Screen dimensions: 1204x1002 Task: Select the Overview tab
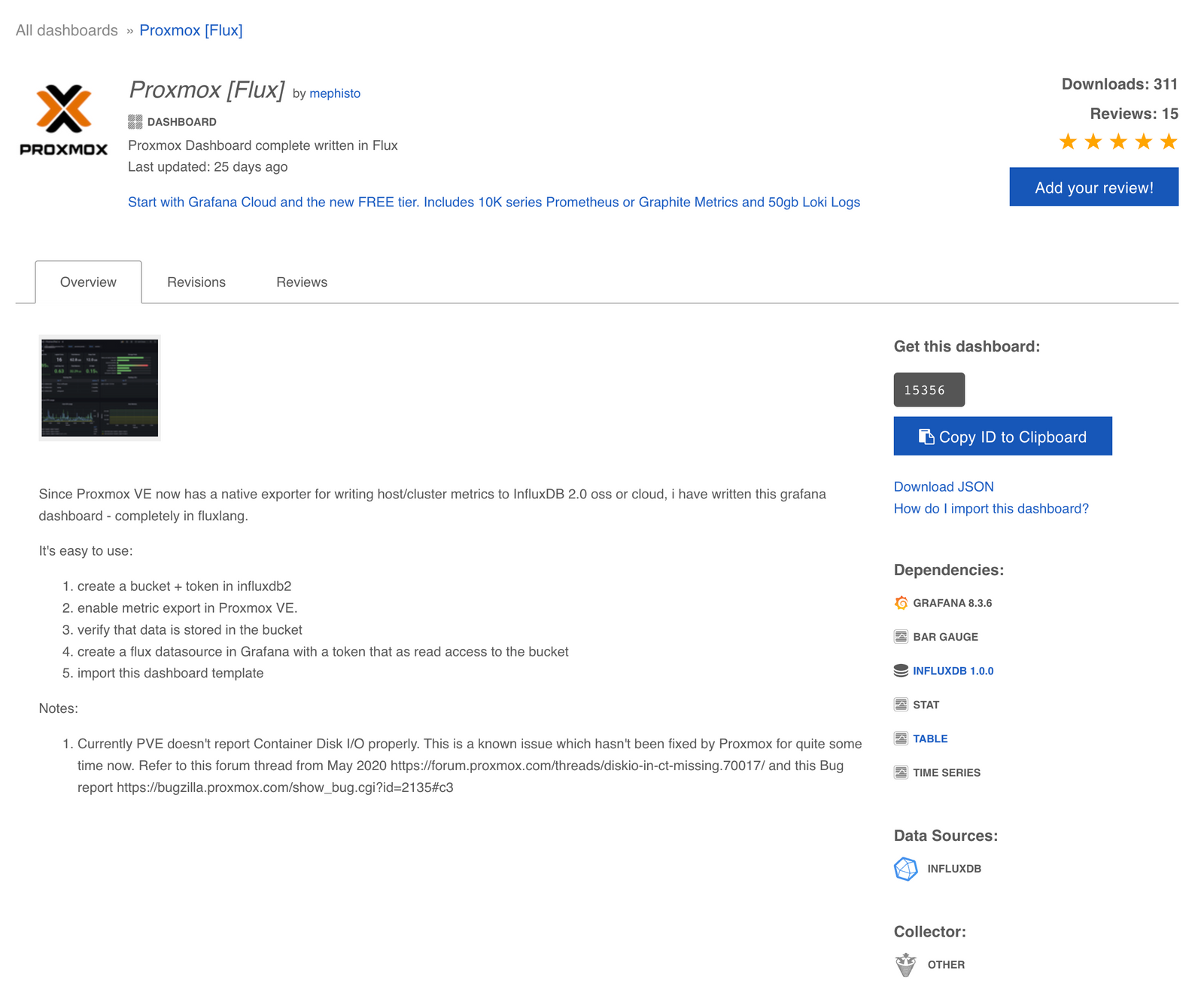pos(88,282)
